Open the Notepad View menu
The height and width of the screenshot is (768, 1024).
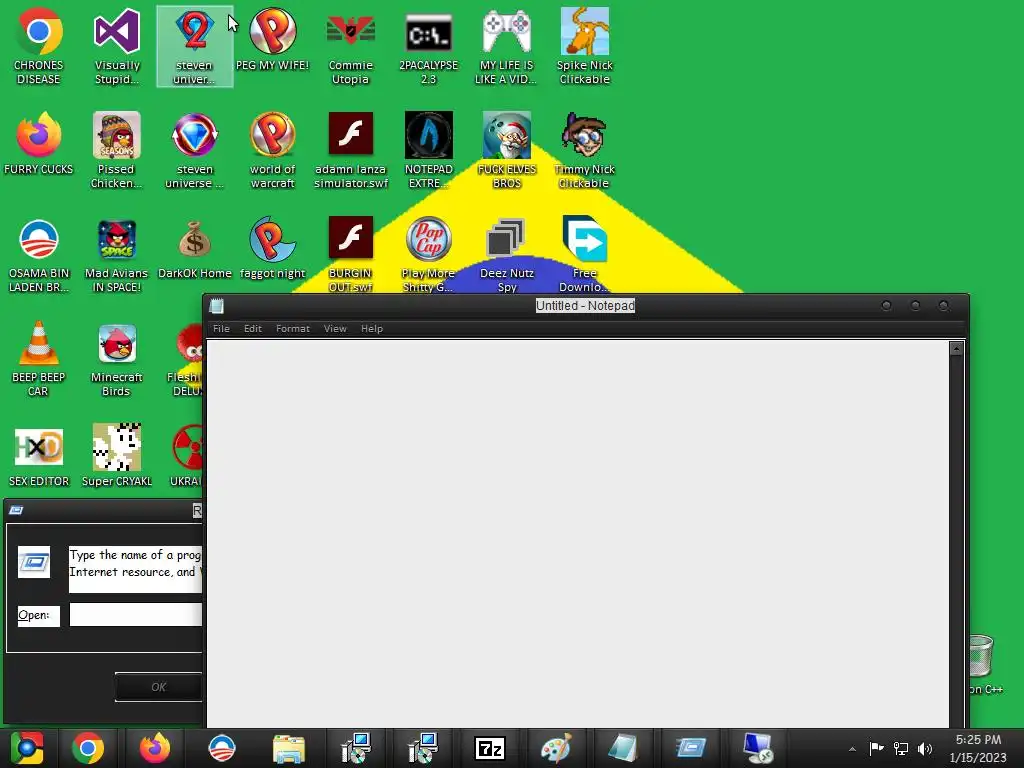(x=335, y=328)
